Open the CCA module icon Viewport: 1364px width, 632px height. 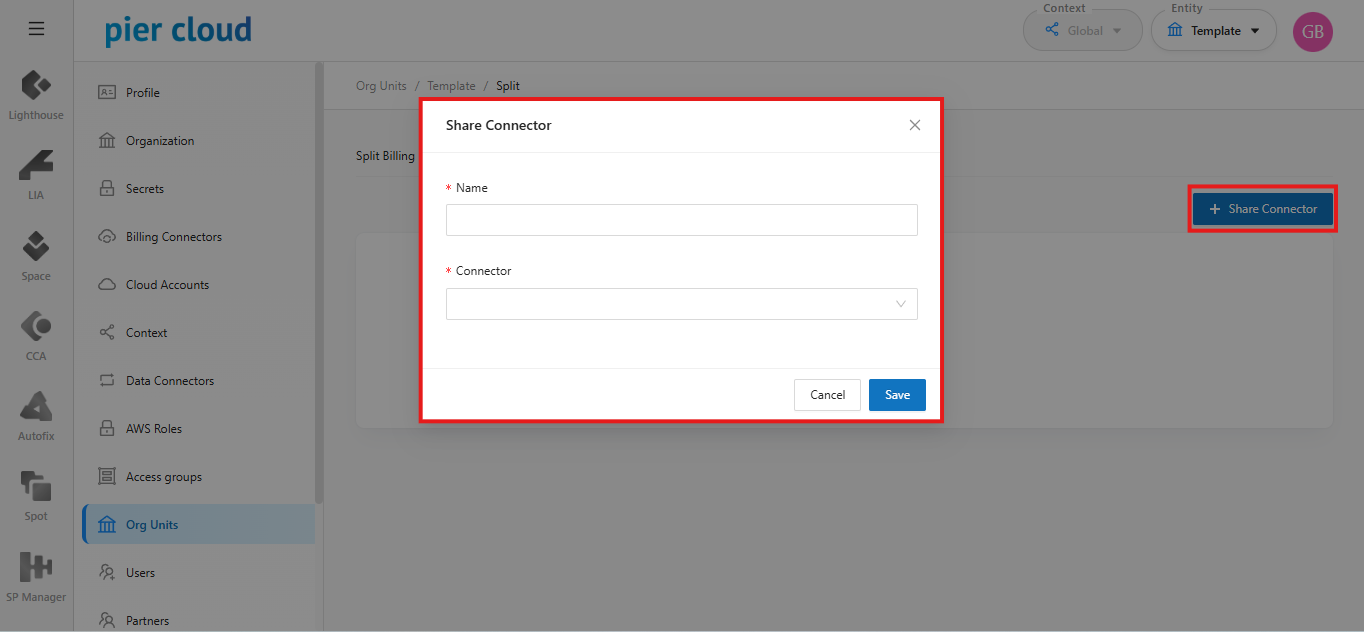[36, 326]
